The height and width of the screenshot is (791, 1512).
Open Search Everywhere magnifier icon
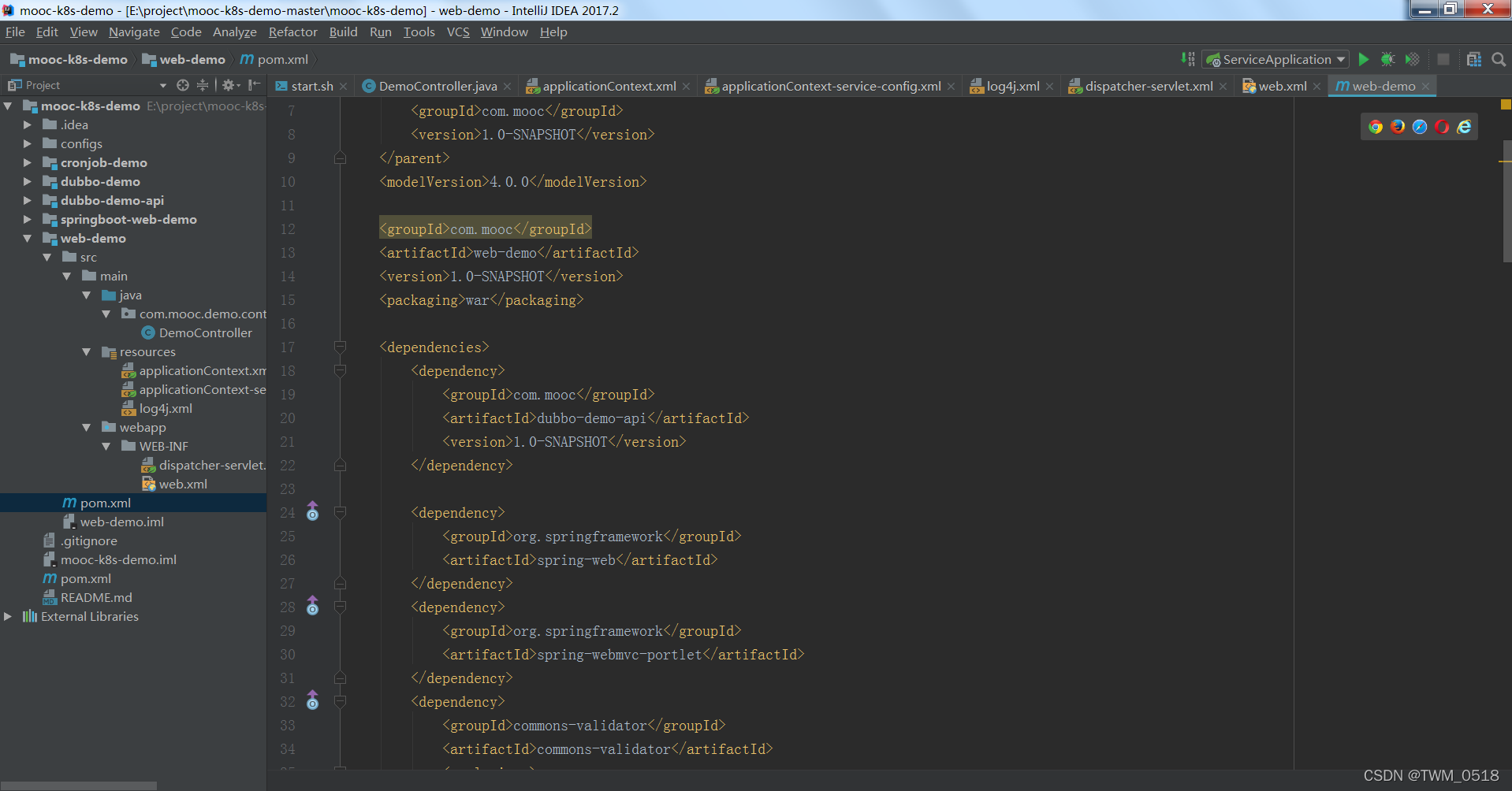1499,59
